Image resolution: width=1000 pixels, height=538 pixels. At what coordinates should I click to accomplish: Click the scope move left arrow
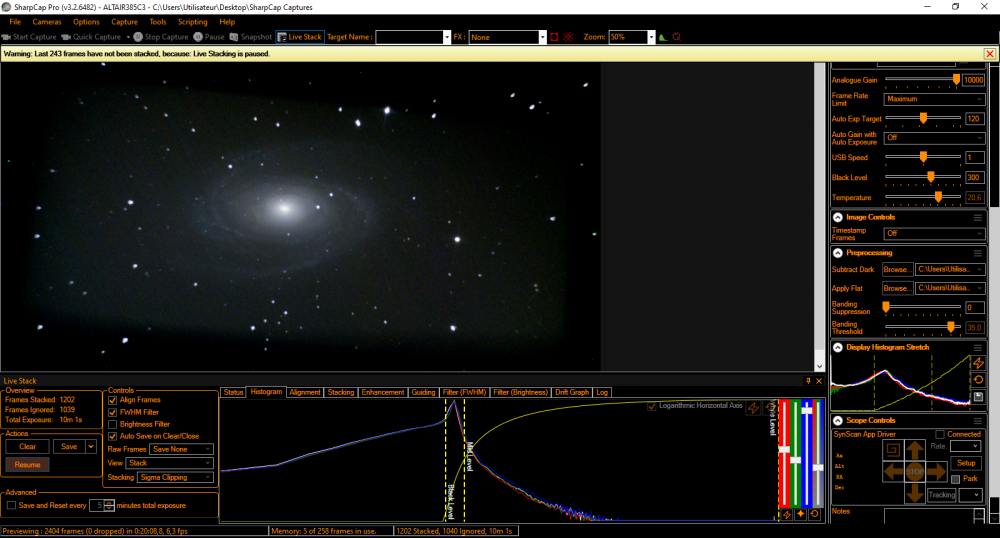(x=893, y=472)
